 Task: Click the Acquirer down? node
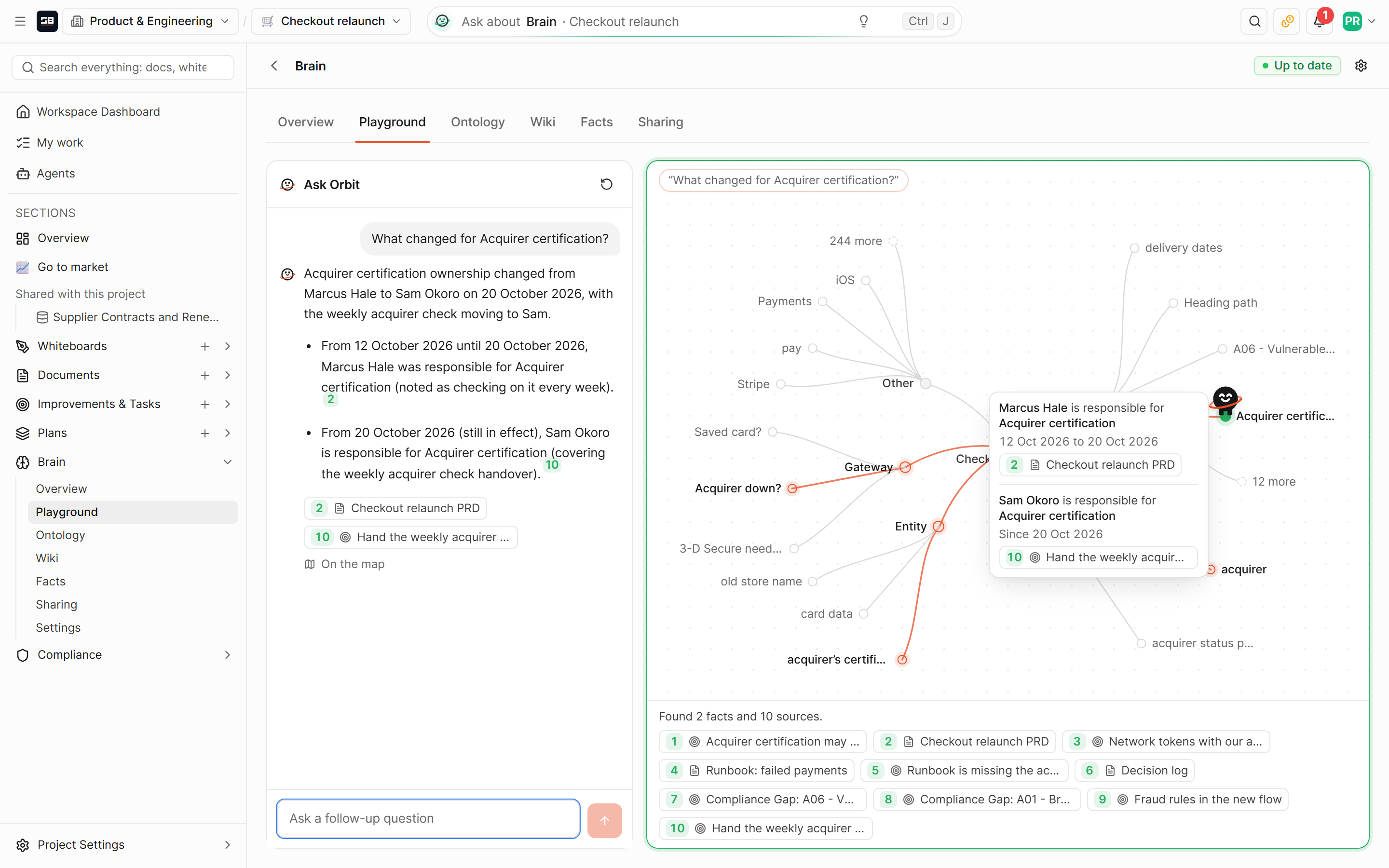tap(792, 488)
